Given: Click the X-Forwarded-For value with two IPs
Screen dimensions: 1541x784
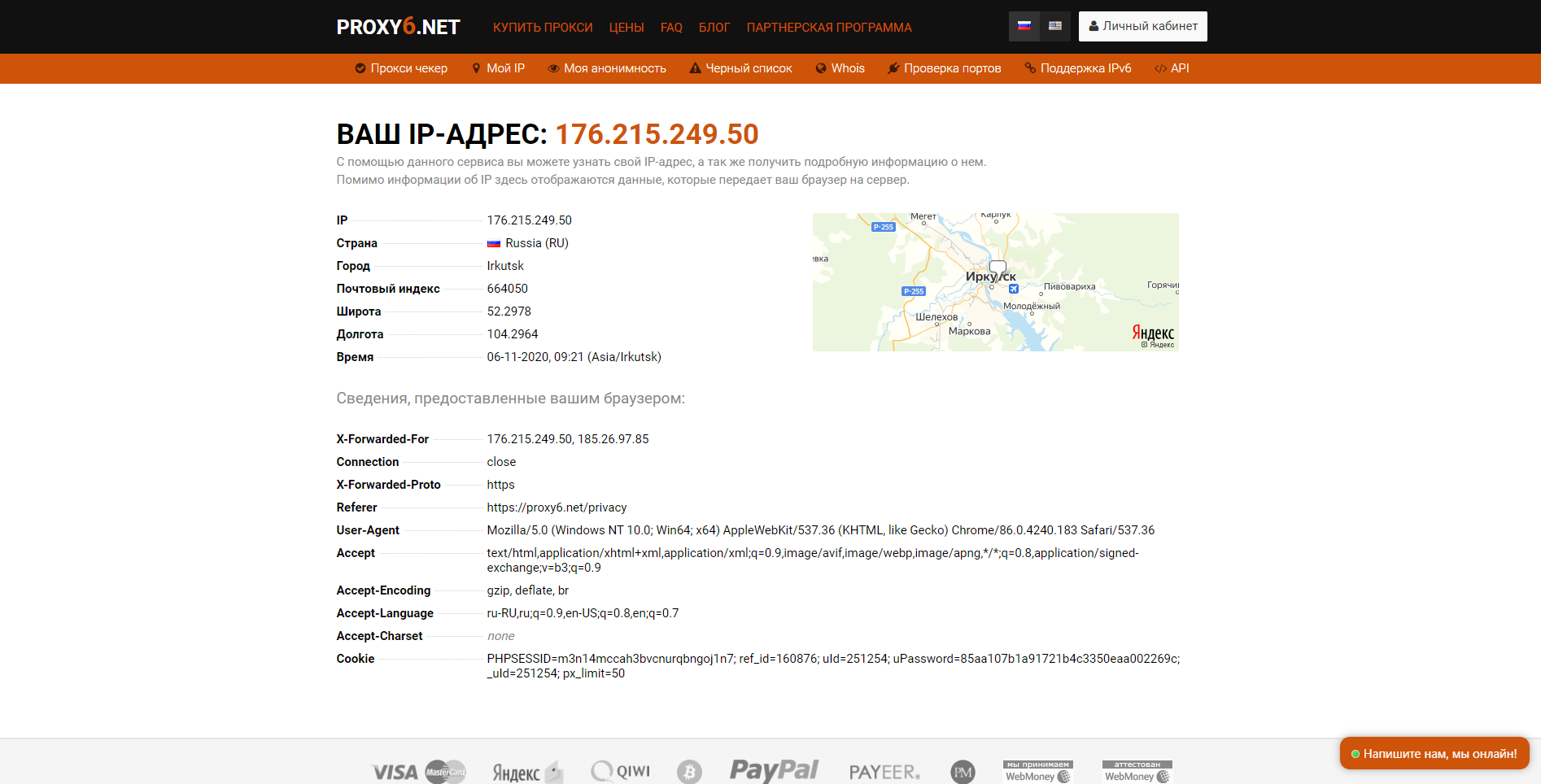Looking at the screenshot, I should pyautogui.click(x=568, y=439).
